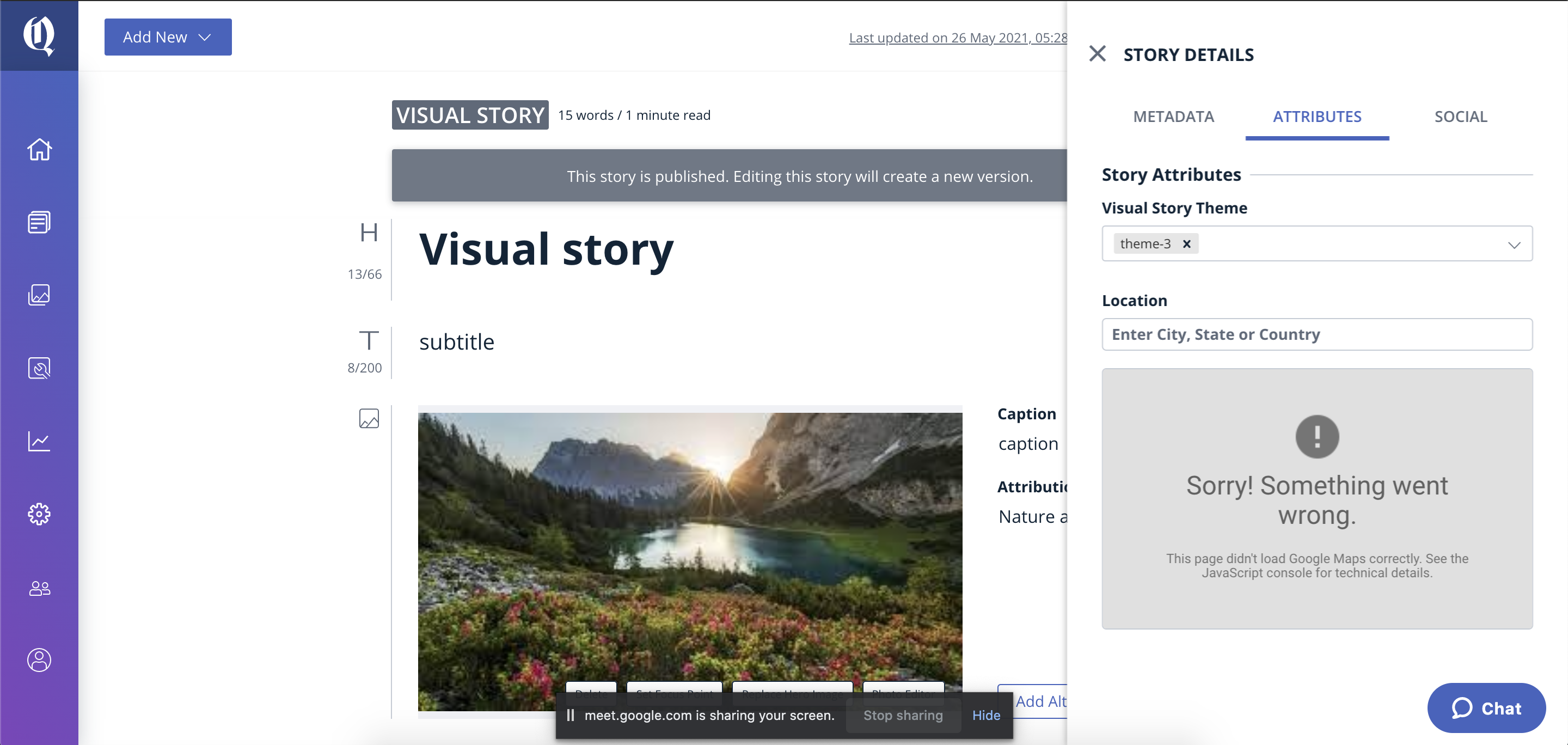Click the Team/Users icon in sidebar
This screenshot has width=1568, height=745.
pyautogui.click(x=40, y=587)
